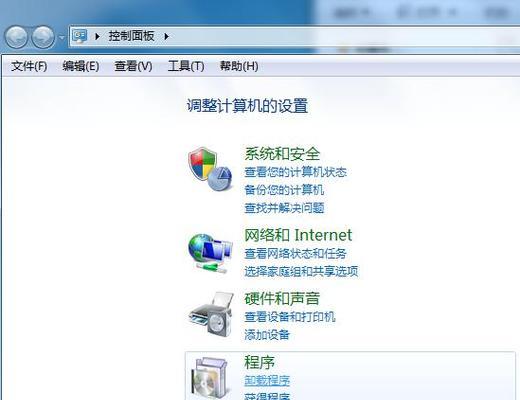Viewport: 520px width, 400px height.
Task: Open the 工具(T) menu
Action: pyautogui.click(x=186, y=66)
